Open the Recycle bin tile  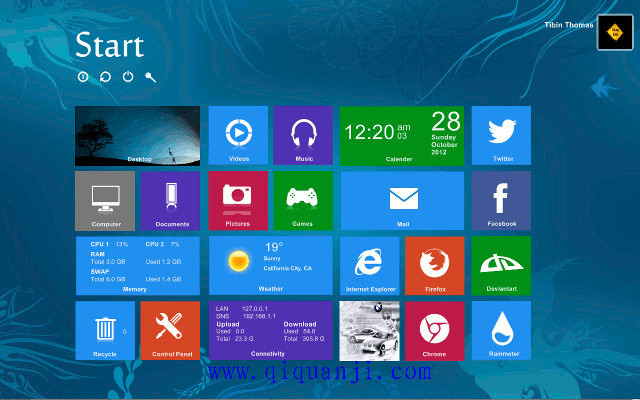tap(105, 330)
